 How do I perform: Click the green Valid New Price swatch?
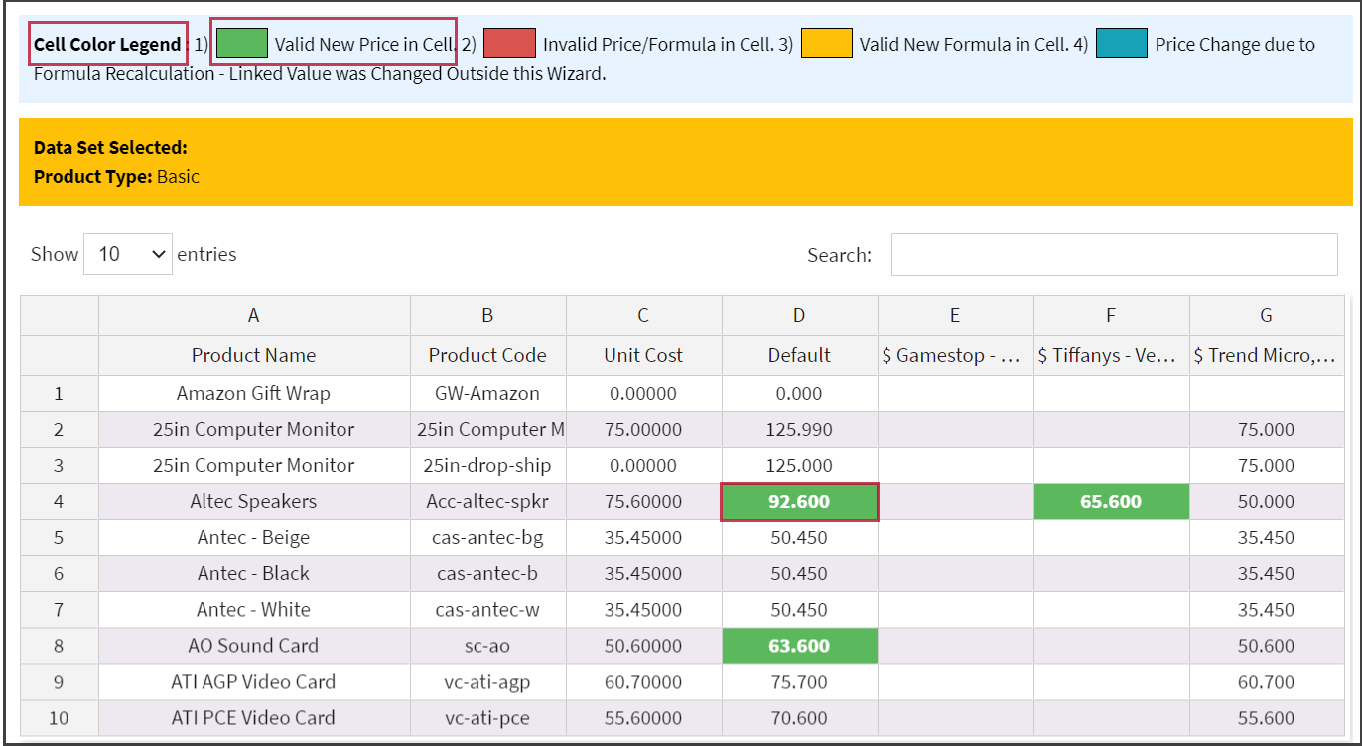click(242, 43)
